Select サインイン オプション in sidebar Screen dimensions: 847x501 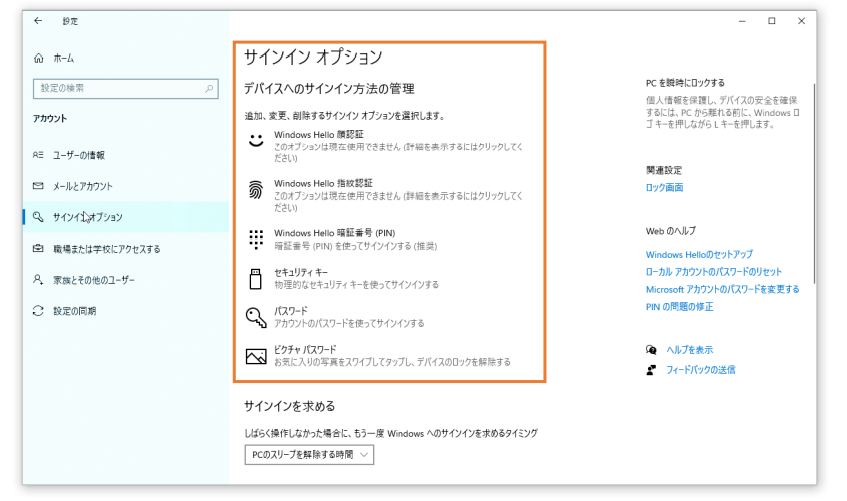point(126,217)
